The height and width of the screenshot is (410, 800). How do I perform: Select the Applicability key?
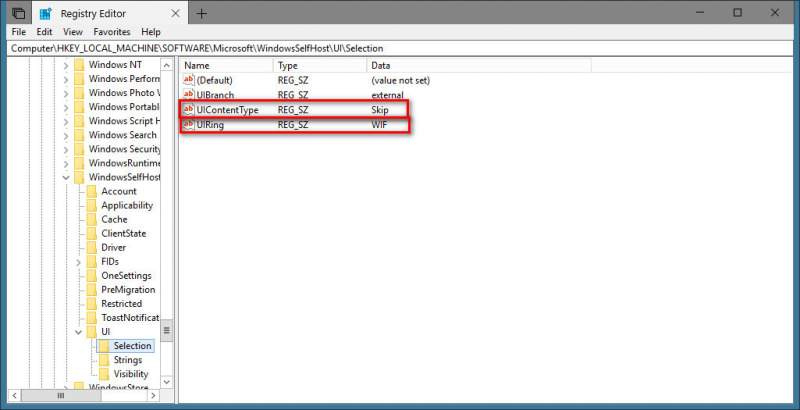coord(127,205)
